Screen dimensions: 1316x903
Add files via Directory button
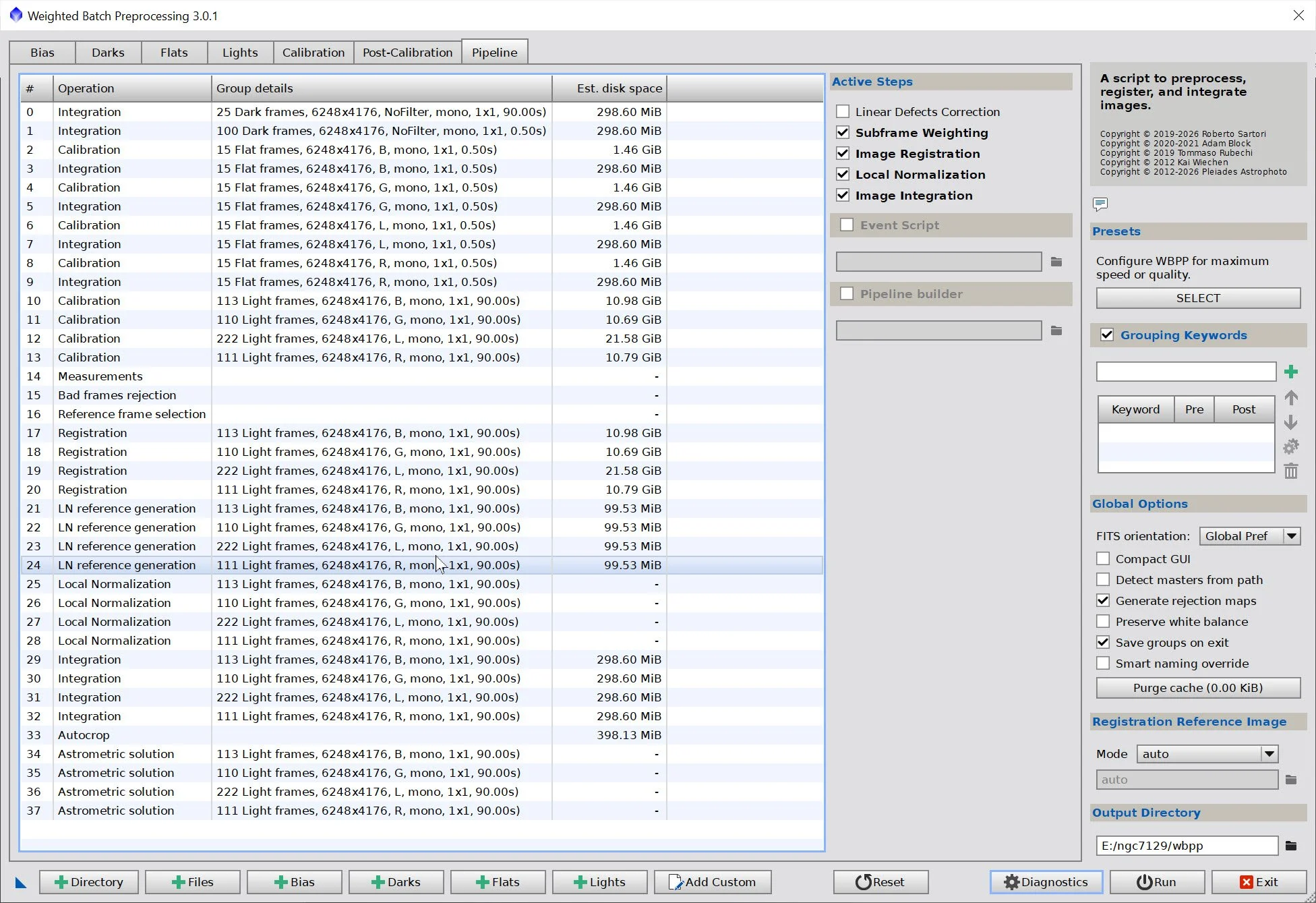[x=89, y=882]
